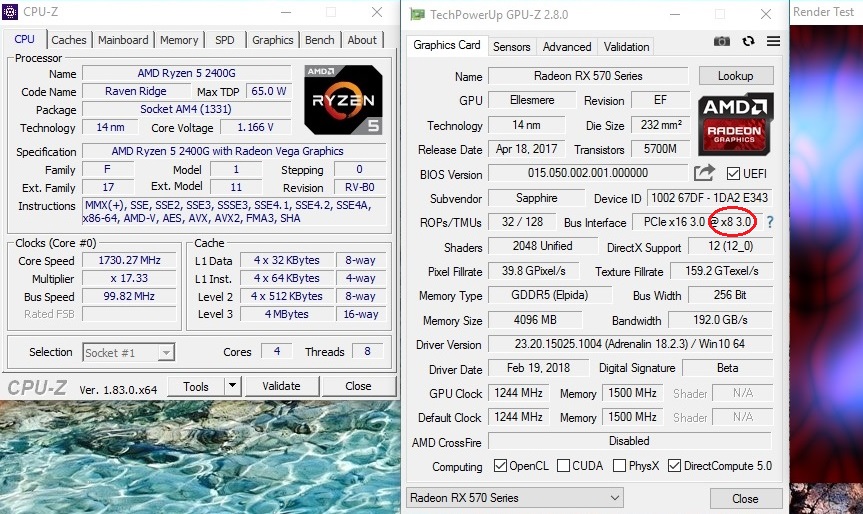Click the Memory Size value 4096 MB
This screenshot has width=863, height=514.
[x=535, y=320]
